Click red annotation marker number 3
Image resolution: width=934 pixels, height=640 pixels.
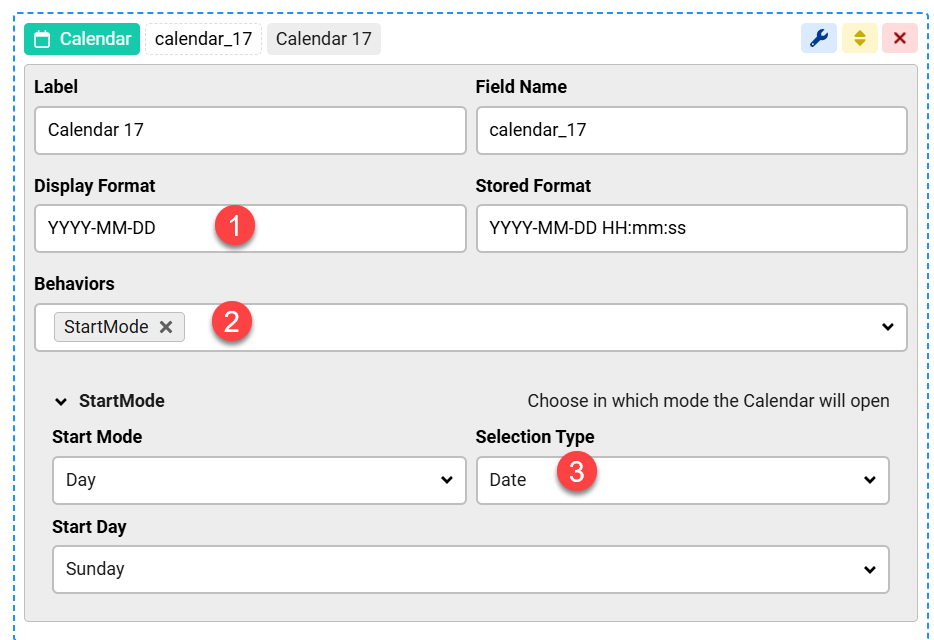point(576,472)
